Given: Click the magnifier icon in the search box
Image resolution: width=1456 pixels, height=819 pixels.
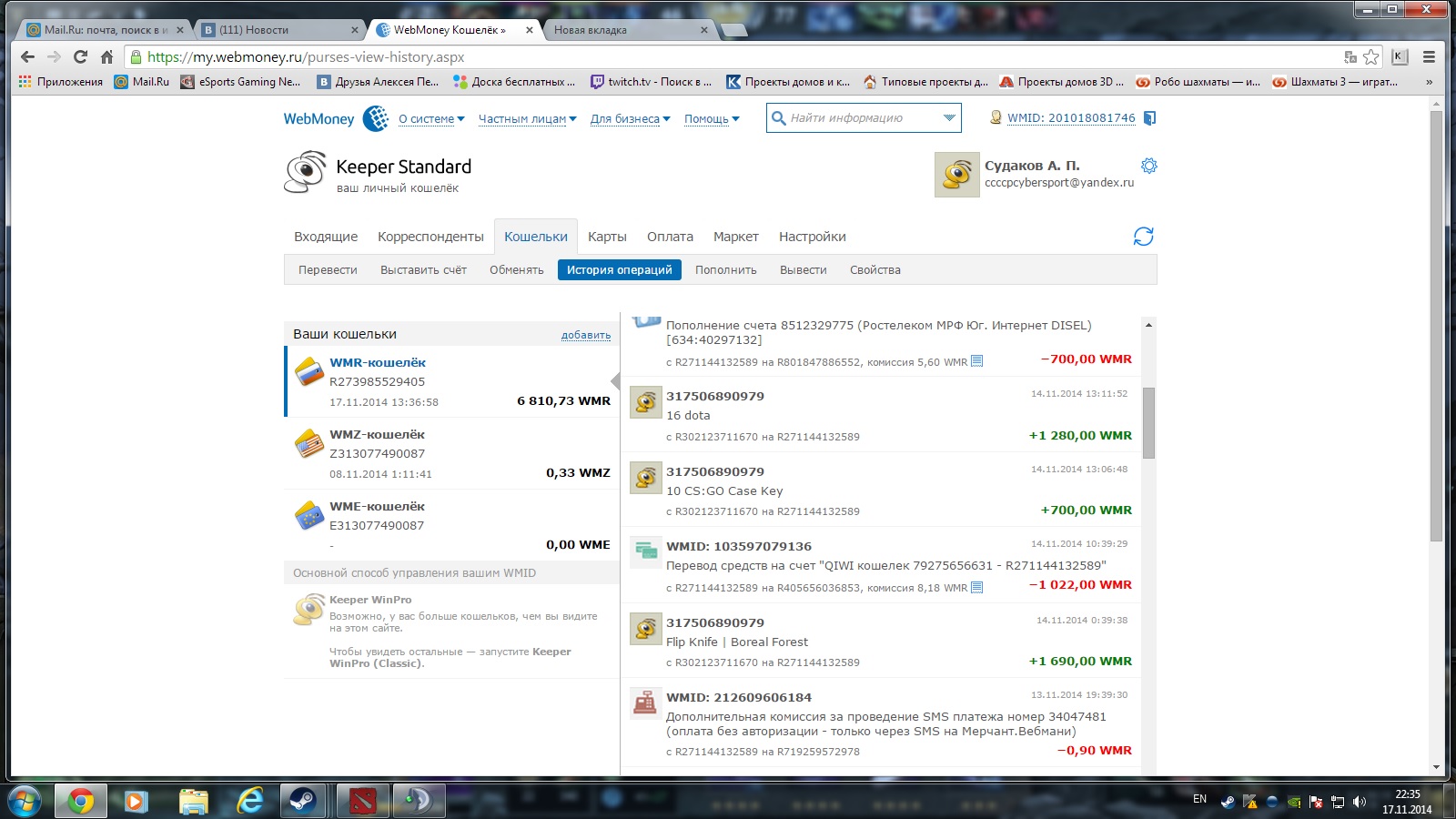Looking at the screenshot, I should tap(778, 117).
